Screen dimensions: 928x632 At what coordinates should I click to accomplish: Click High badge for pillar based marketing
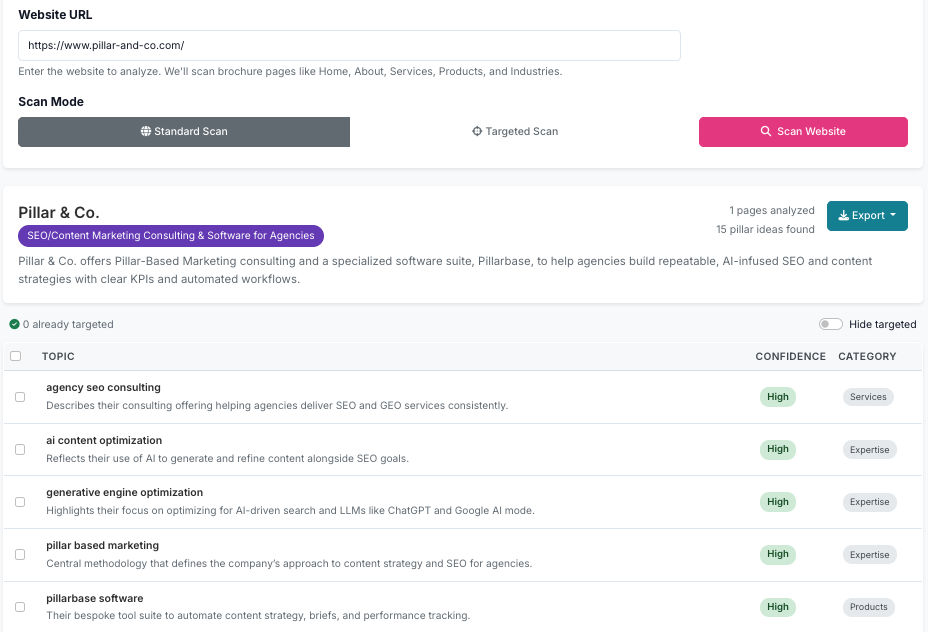click(778, 554)
